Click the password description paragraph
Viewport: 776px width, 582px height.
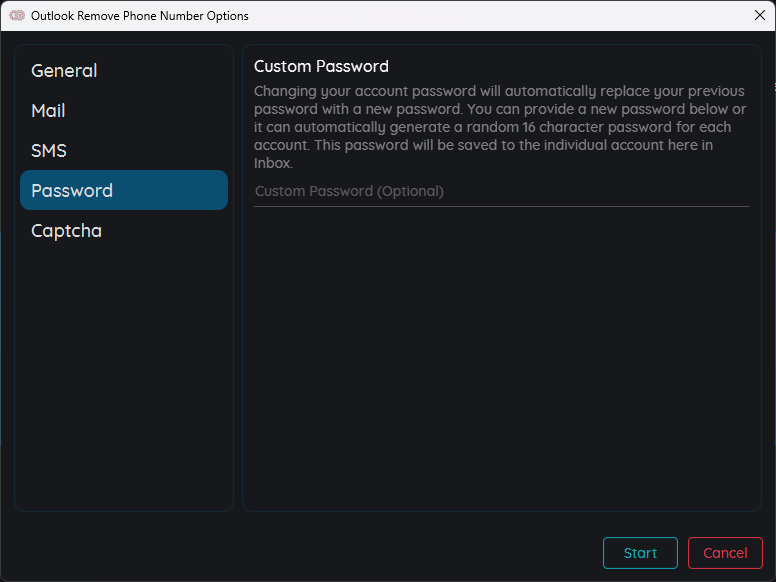(500, 127)
